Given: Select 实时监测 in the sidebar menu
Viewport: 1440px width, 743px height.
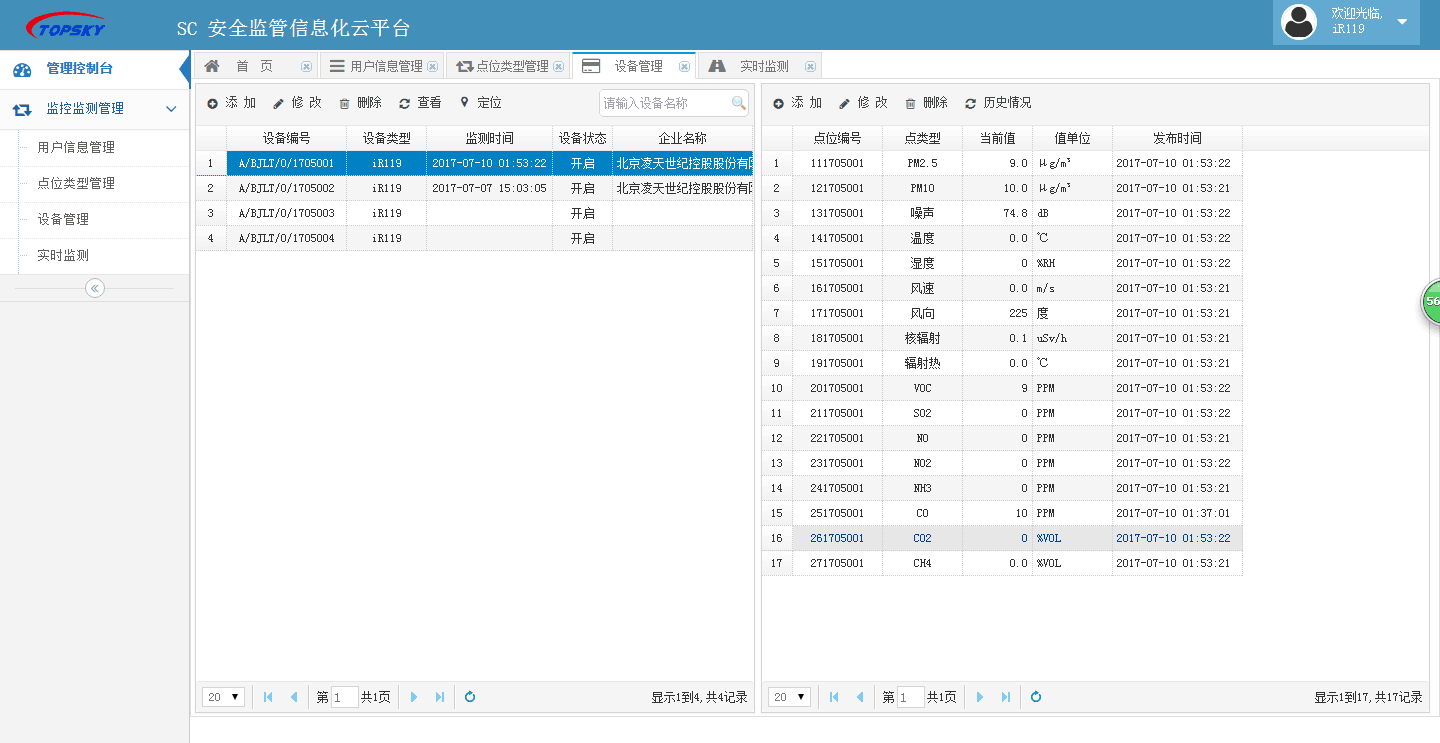Looking at the screenshot, I should click(63, 255).
